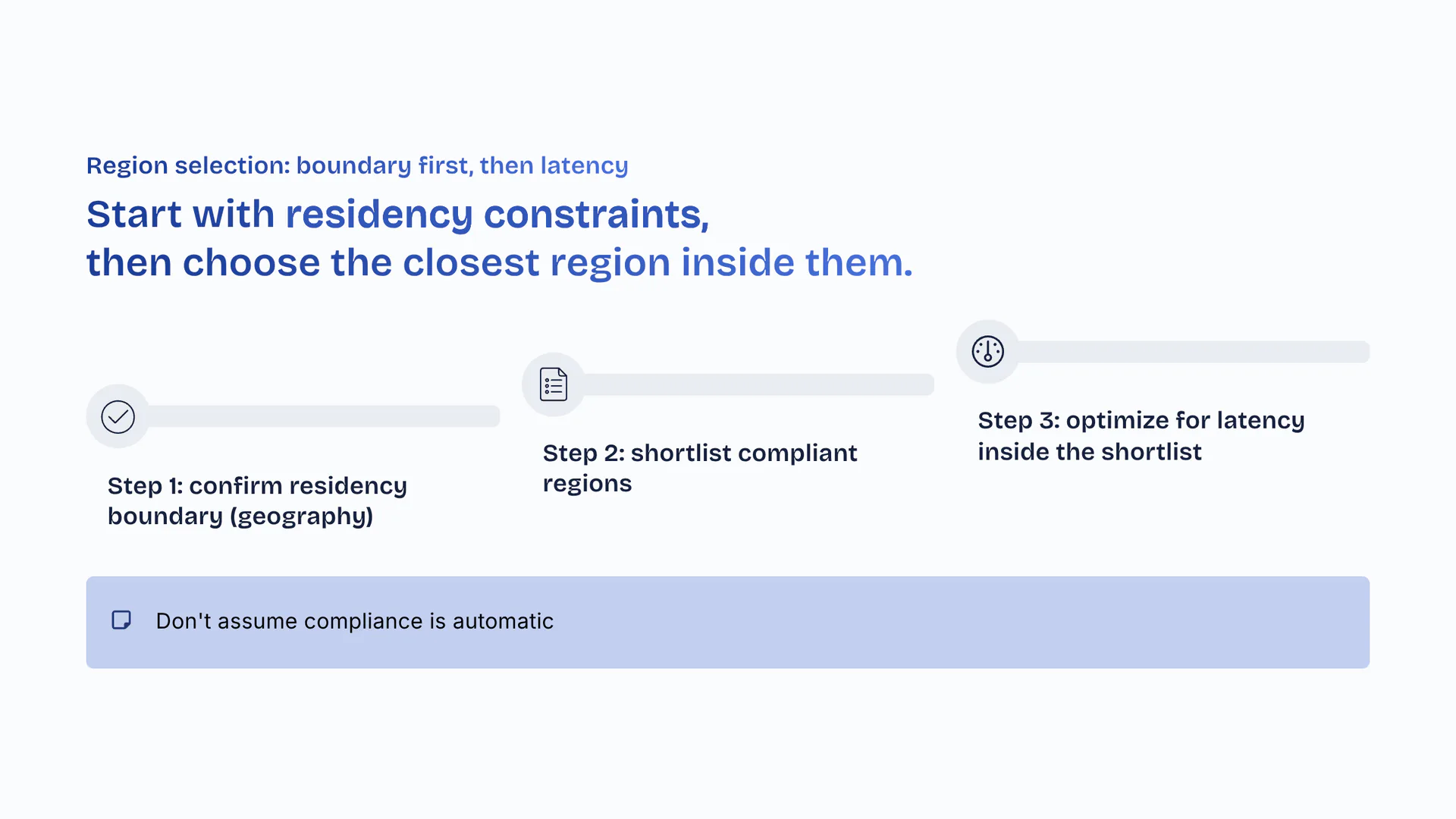Click "(geography)" in the Step 1 label
Viewport: 1456px width, 819px height.
click(302, 516)
